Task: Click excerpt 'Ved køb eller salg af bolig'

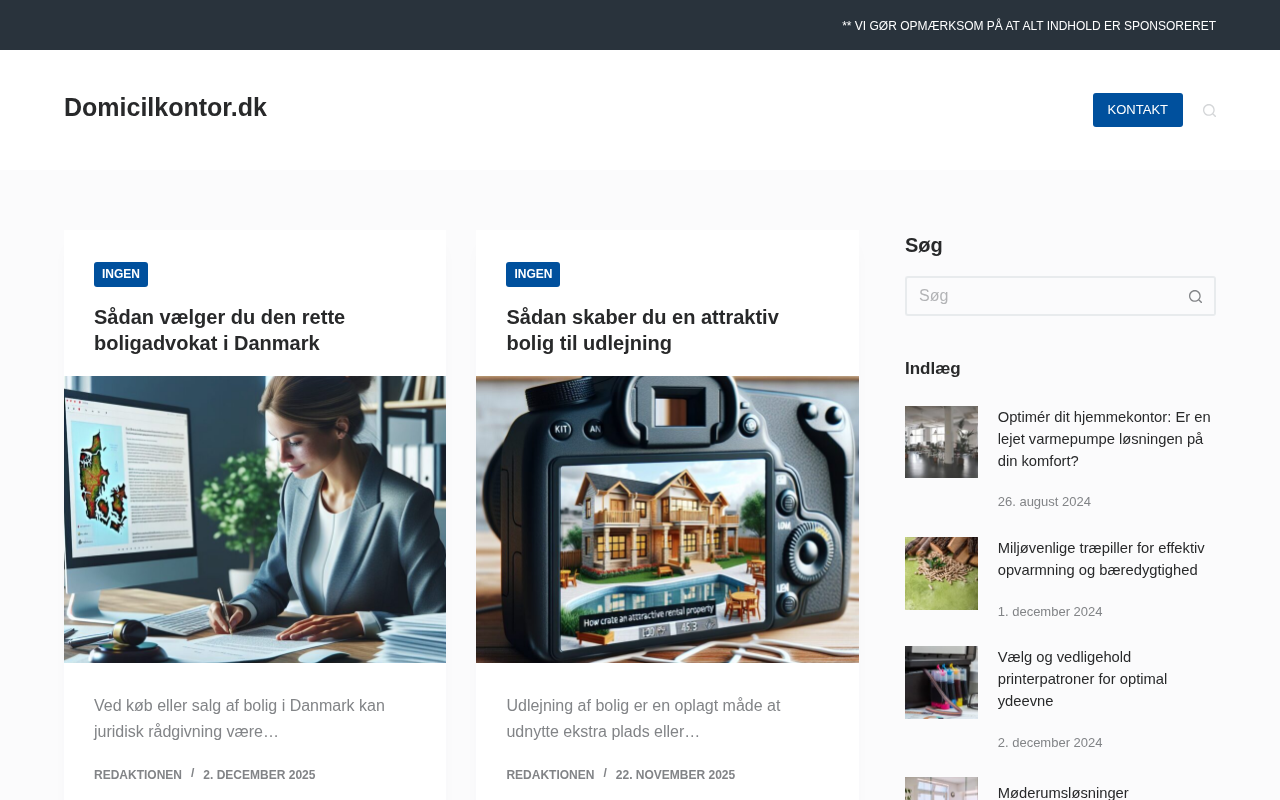Action: coord(239,719)
